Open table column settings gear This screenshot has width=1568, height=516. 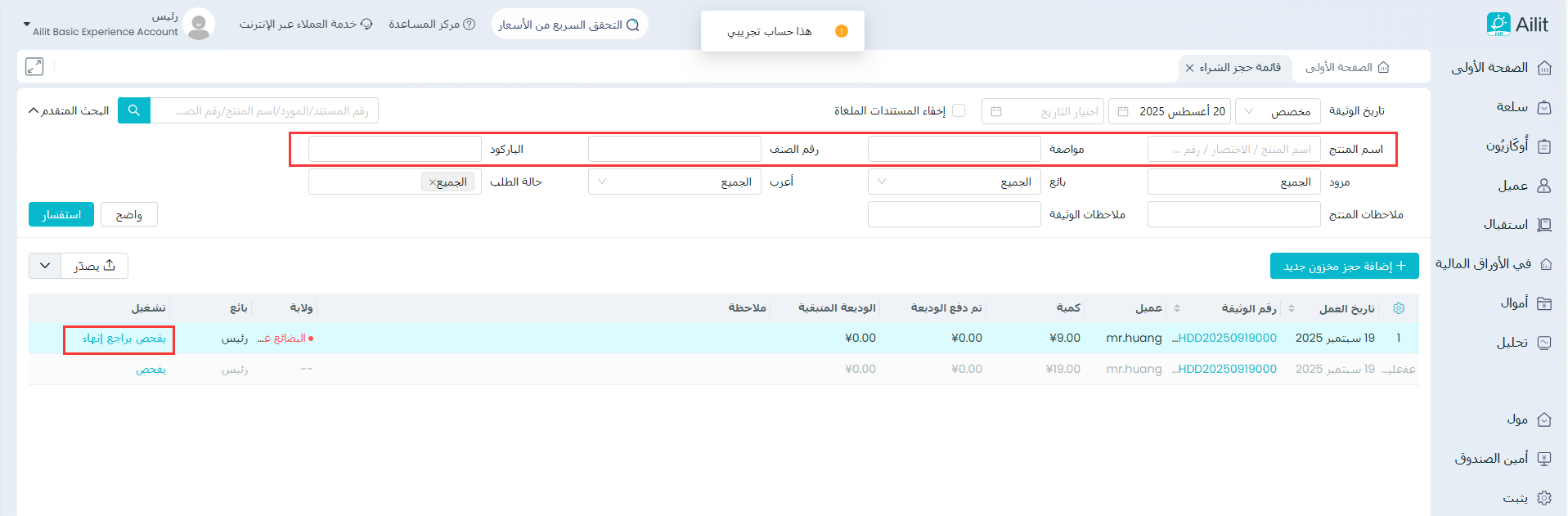pos(1399,308)
